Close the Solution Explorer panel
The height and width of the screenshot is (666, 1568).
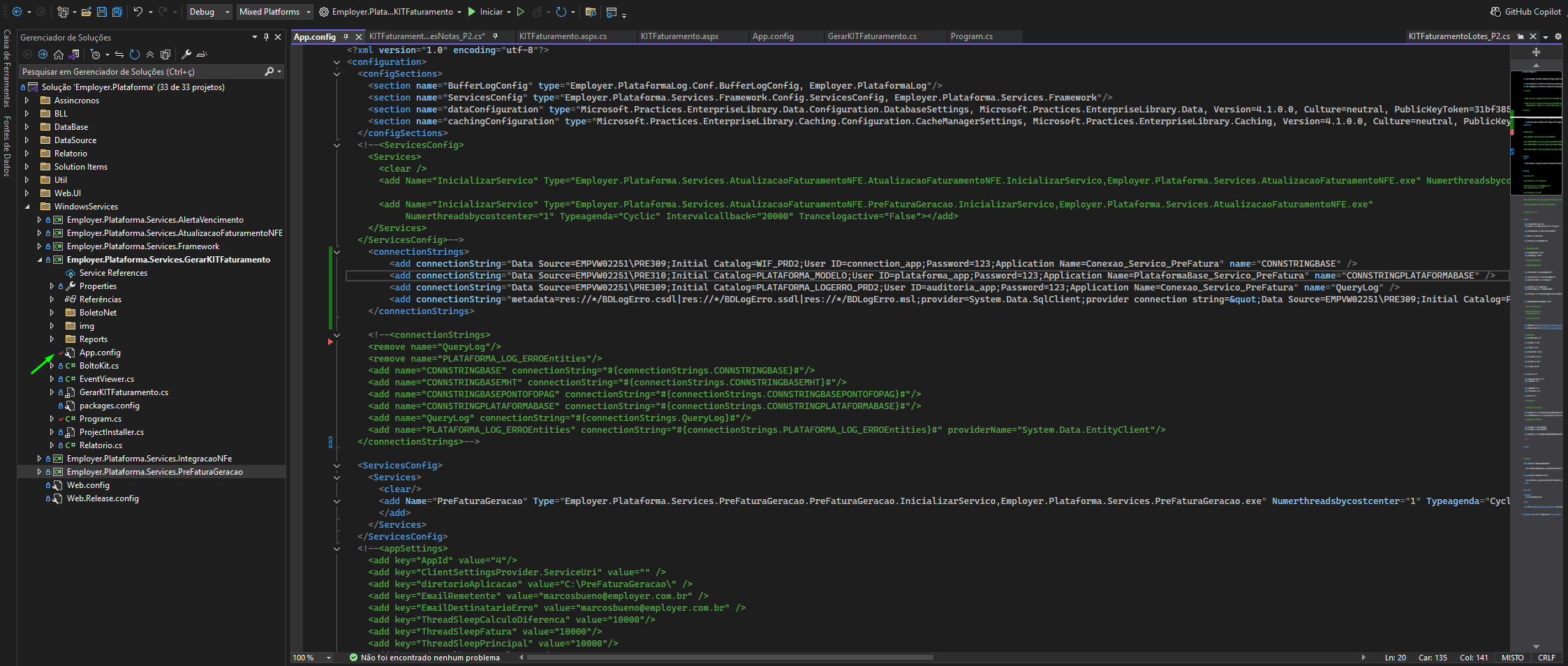(x=278, y=37)
